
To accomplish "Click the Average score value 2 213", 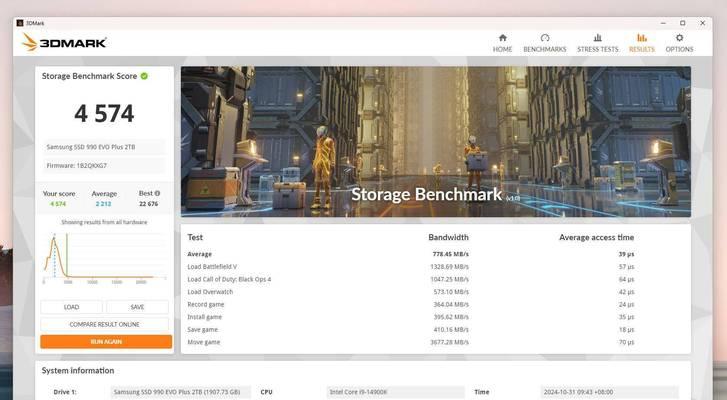I will pos(103,204).
